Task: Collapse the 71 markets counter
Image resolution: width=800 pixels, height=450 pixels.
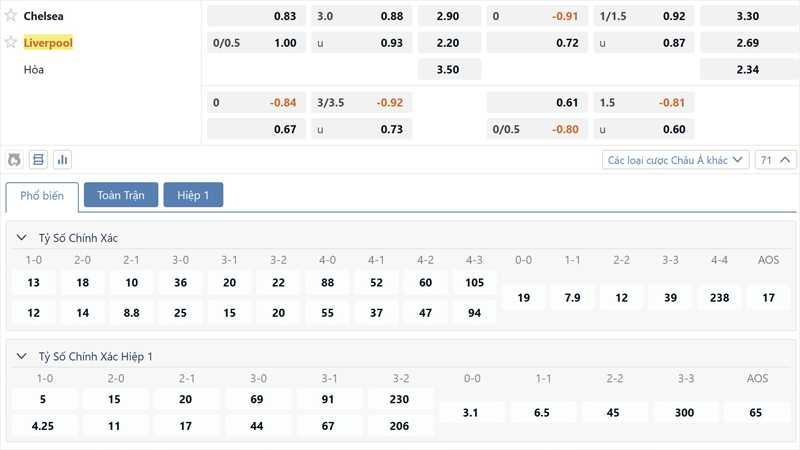Action: [777, 160]
